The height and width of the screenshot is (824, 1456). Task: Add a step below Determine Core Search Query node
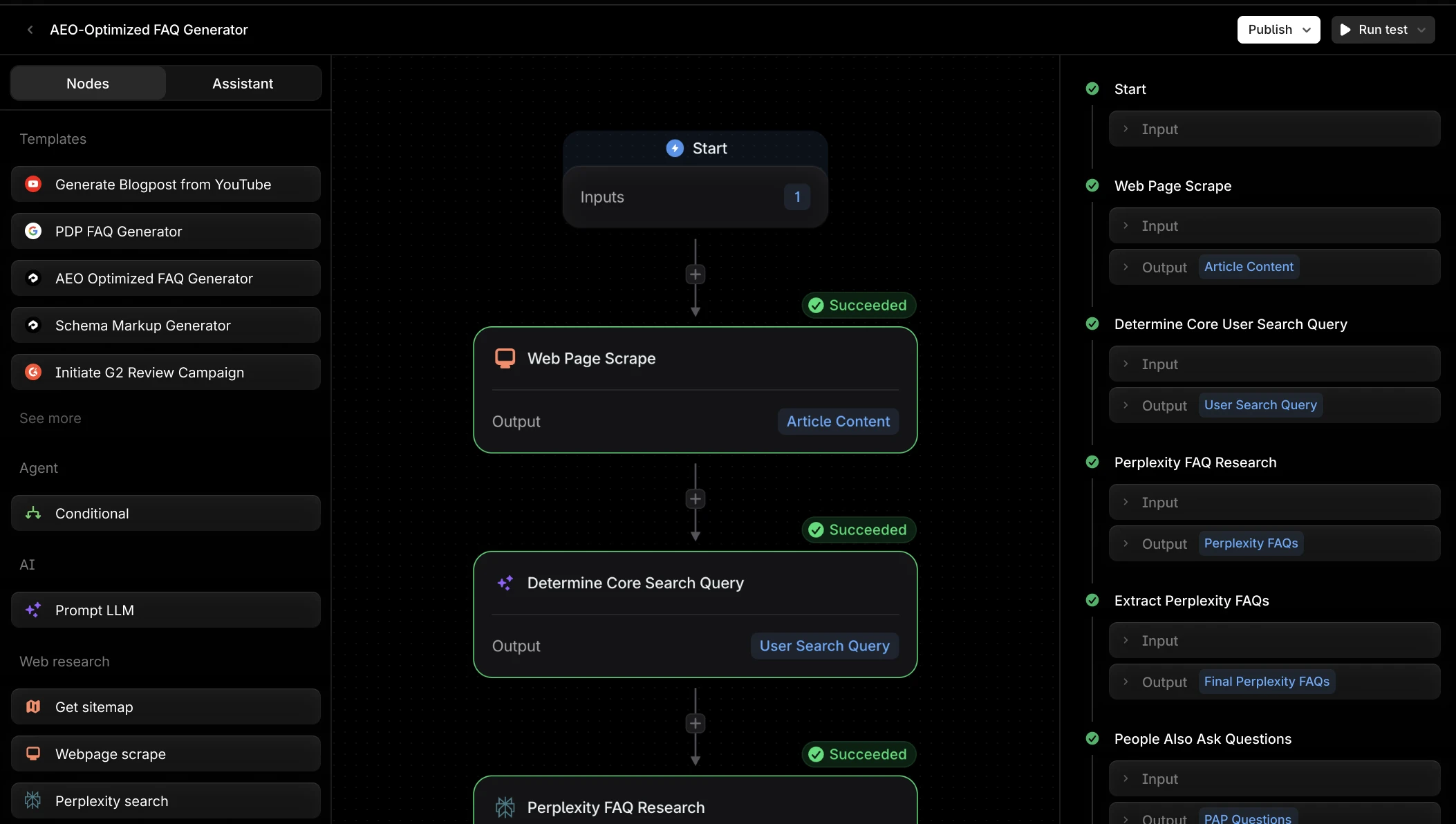click(696, 724)
